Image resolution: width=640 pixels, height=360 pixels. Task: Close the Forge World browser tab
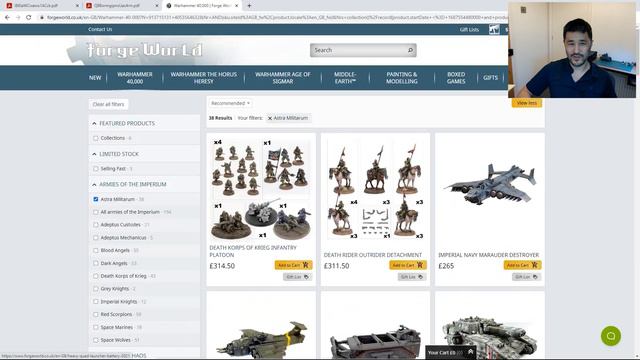click(236, 6)
